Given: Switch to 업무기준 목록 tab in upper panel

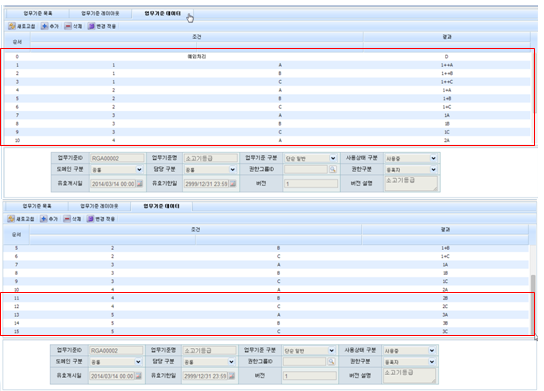Looking at the screenshot, I should click(37, 13).
